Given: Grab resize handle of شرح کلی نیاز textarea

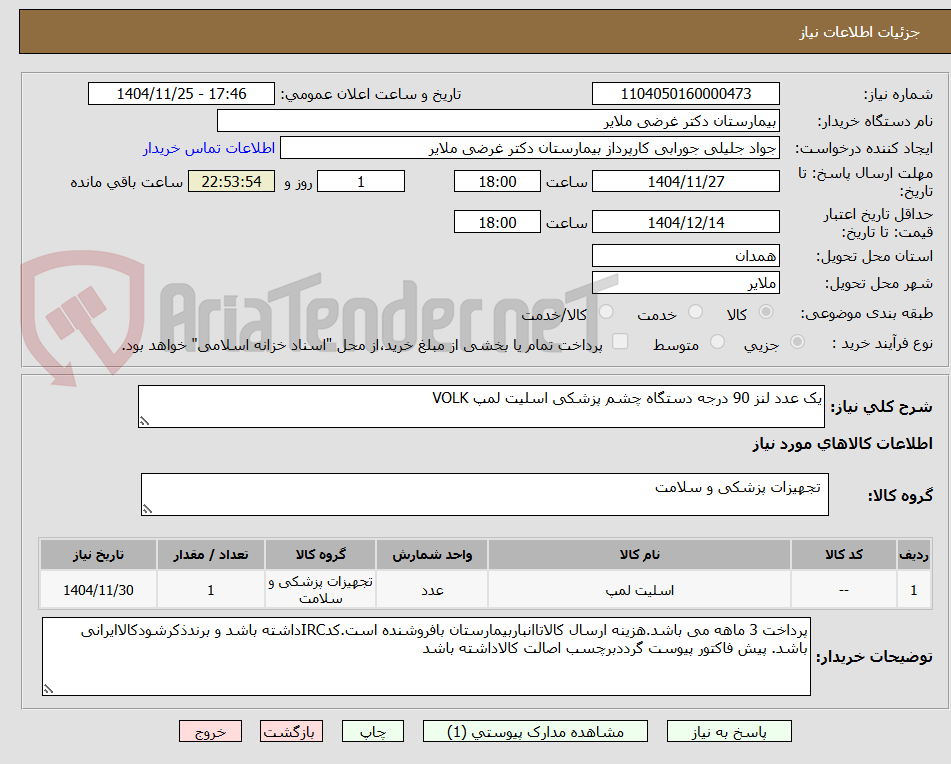Looking at the screenshot, I should [144, 421].
